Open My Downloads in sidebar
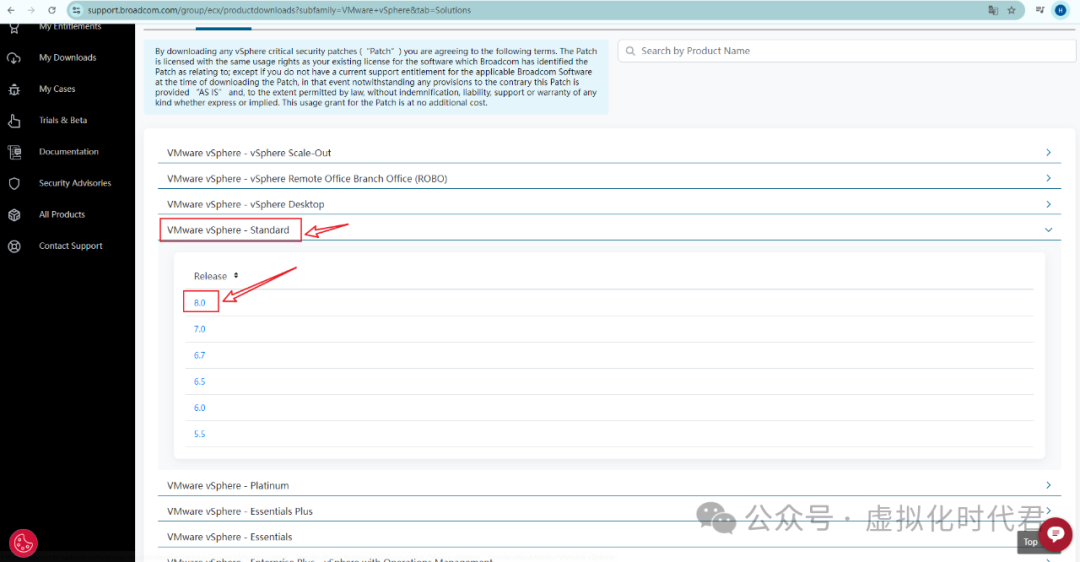 (x=68, y=58)
